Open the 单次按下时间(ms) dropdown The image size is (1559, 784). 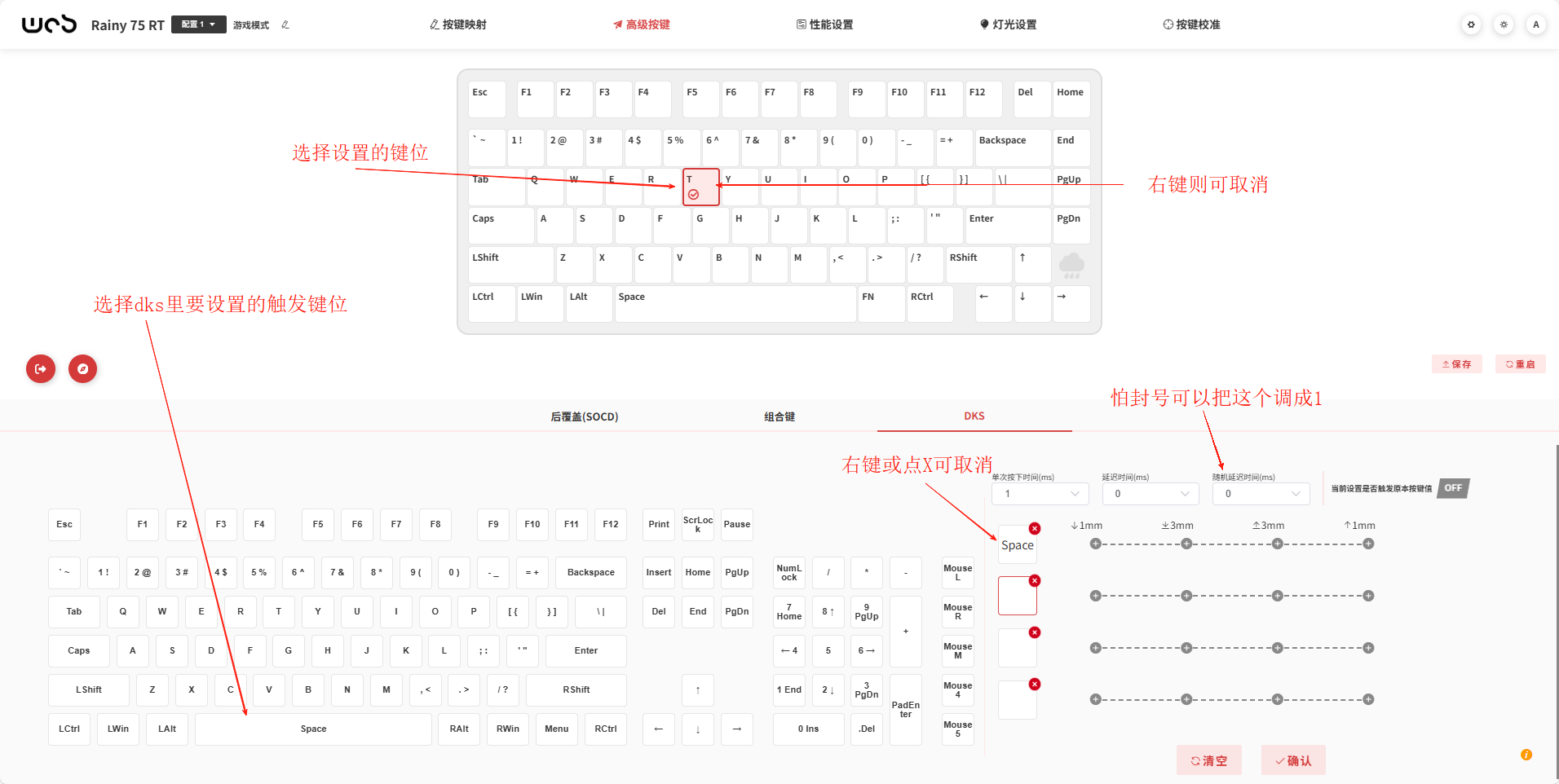tap(1040, 494)
